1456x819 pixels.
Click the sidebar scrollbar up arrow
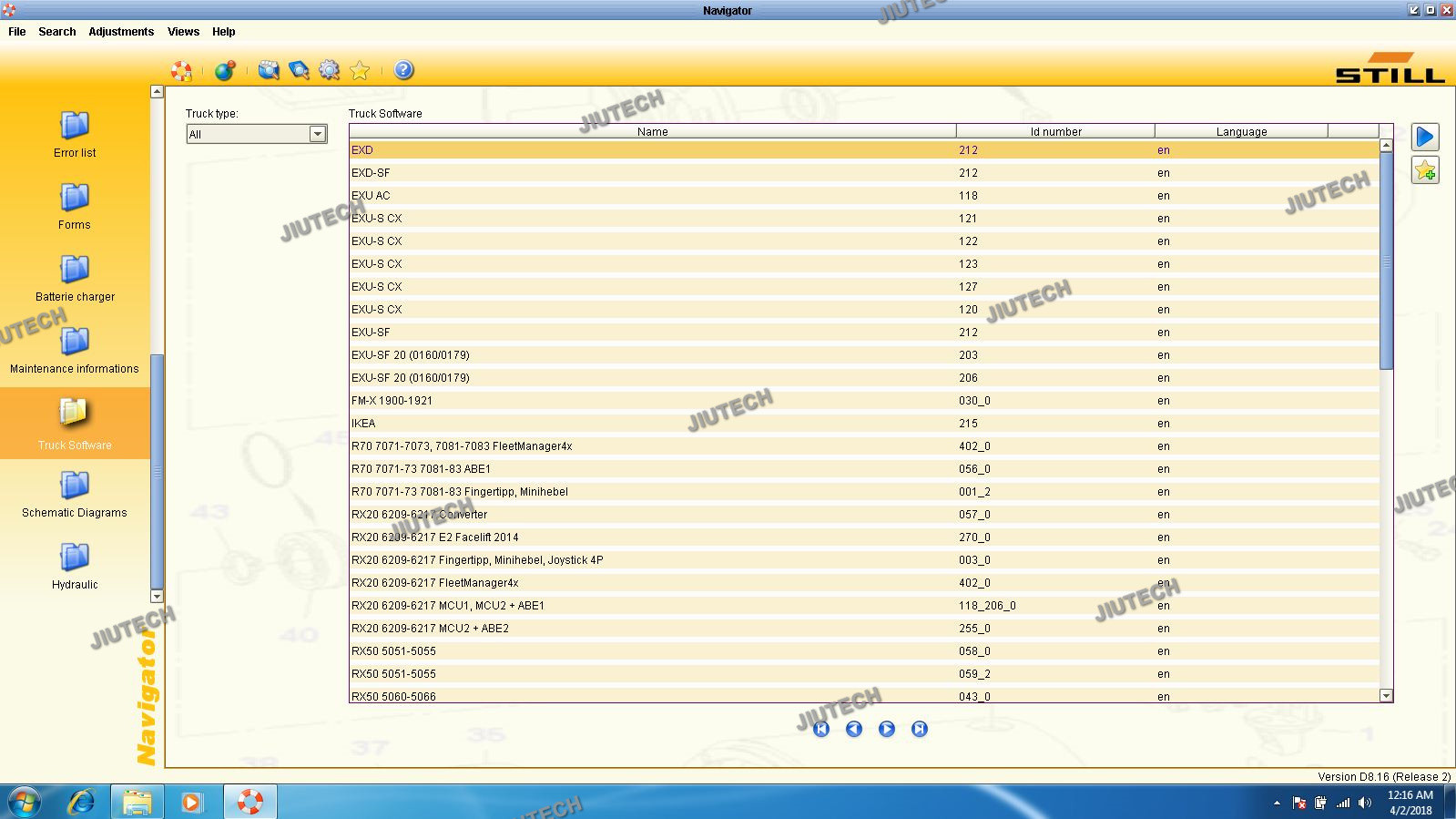157,91
